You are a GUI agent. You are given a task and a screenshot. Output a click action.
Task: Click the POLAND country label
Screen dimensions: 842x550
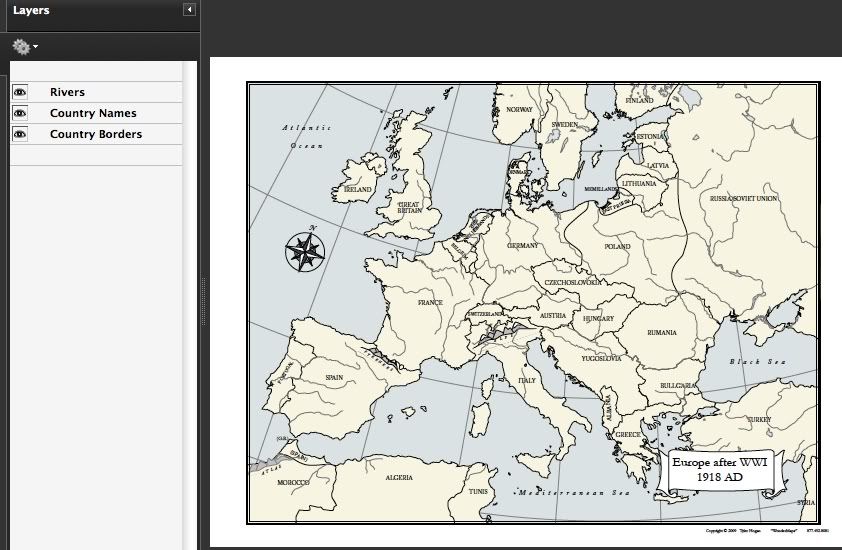point(617,246)
